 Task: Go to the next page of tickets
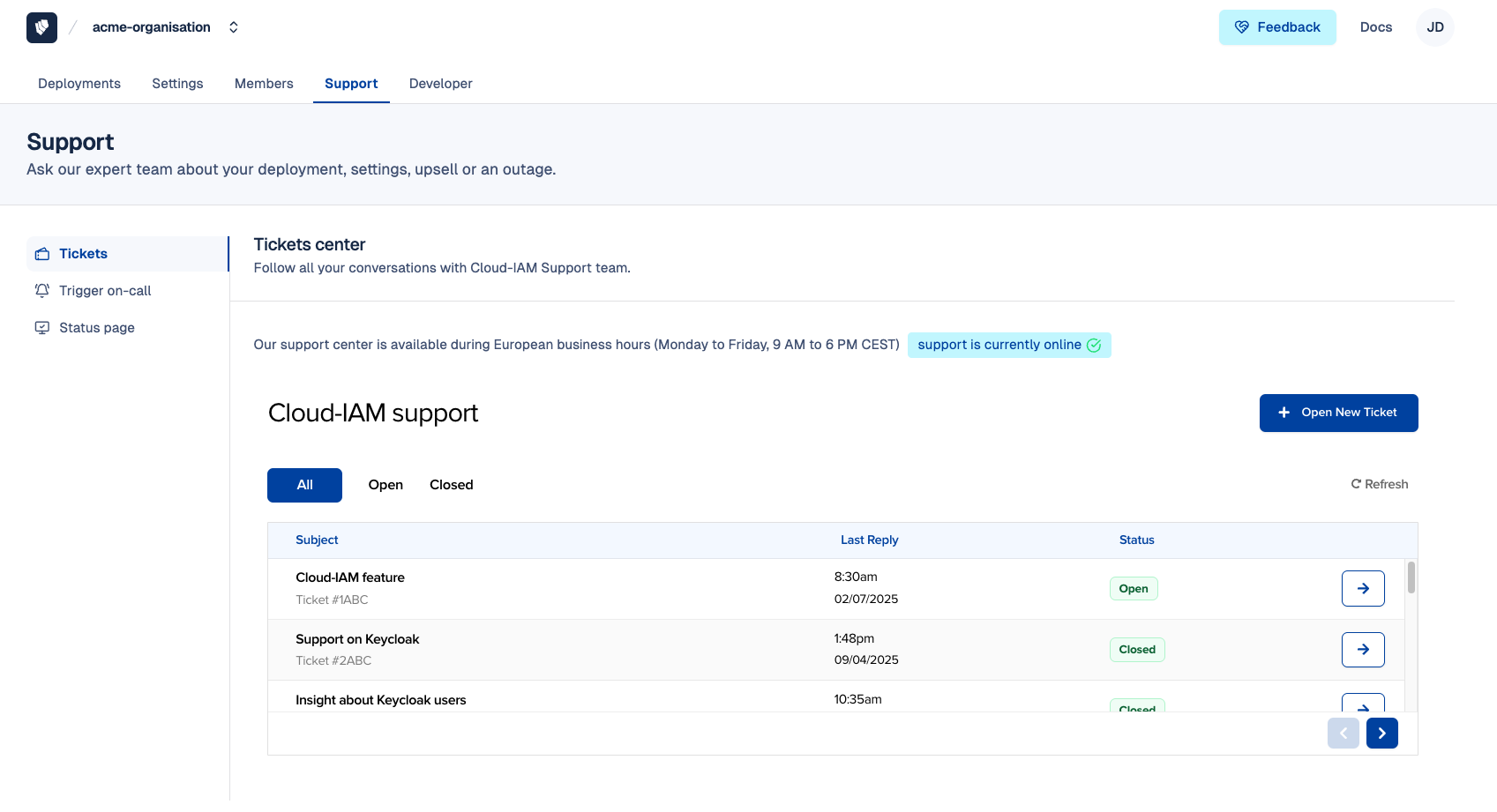1382,734
